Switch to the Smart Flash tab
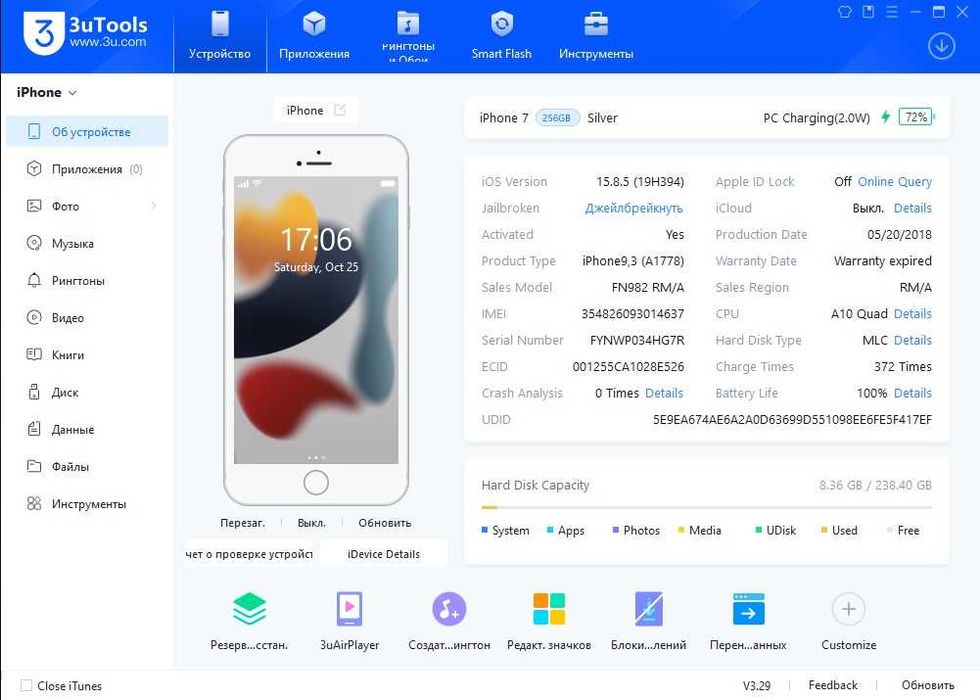The image size is (980, 700). [501, 36]
